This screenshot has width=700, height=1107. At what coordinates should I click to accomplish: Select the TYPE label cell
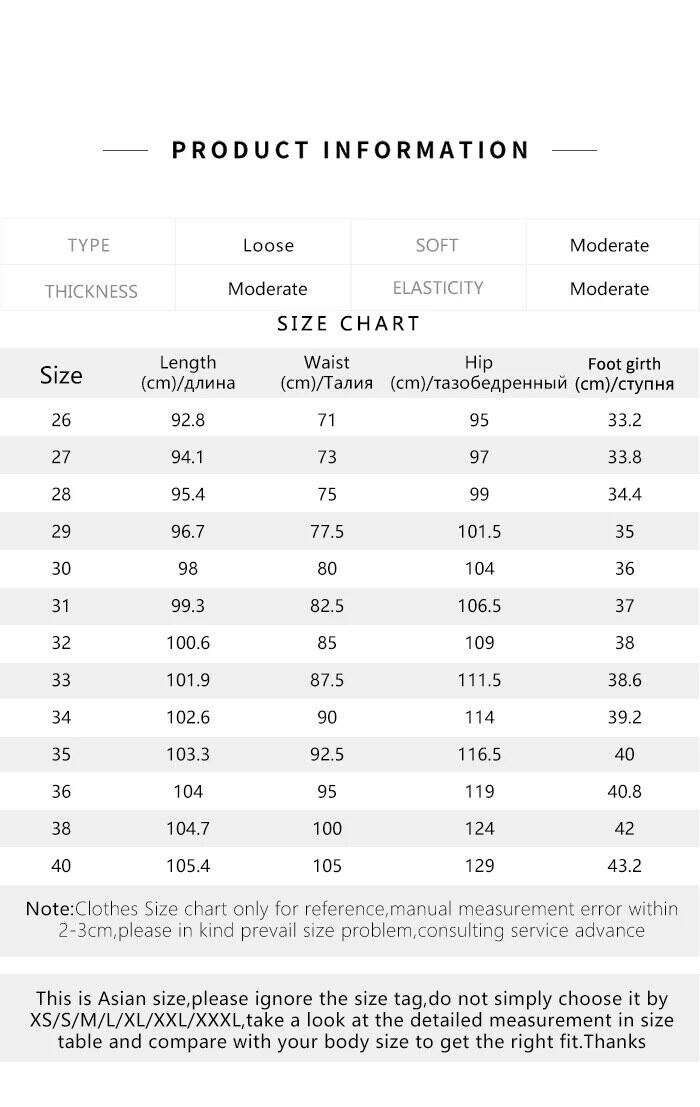click(88, 245)
